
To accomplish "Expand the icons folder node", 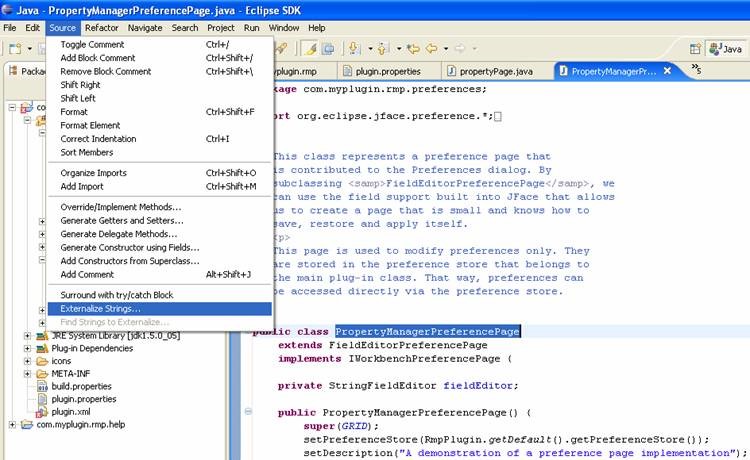I will tap(28, 361).
